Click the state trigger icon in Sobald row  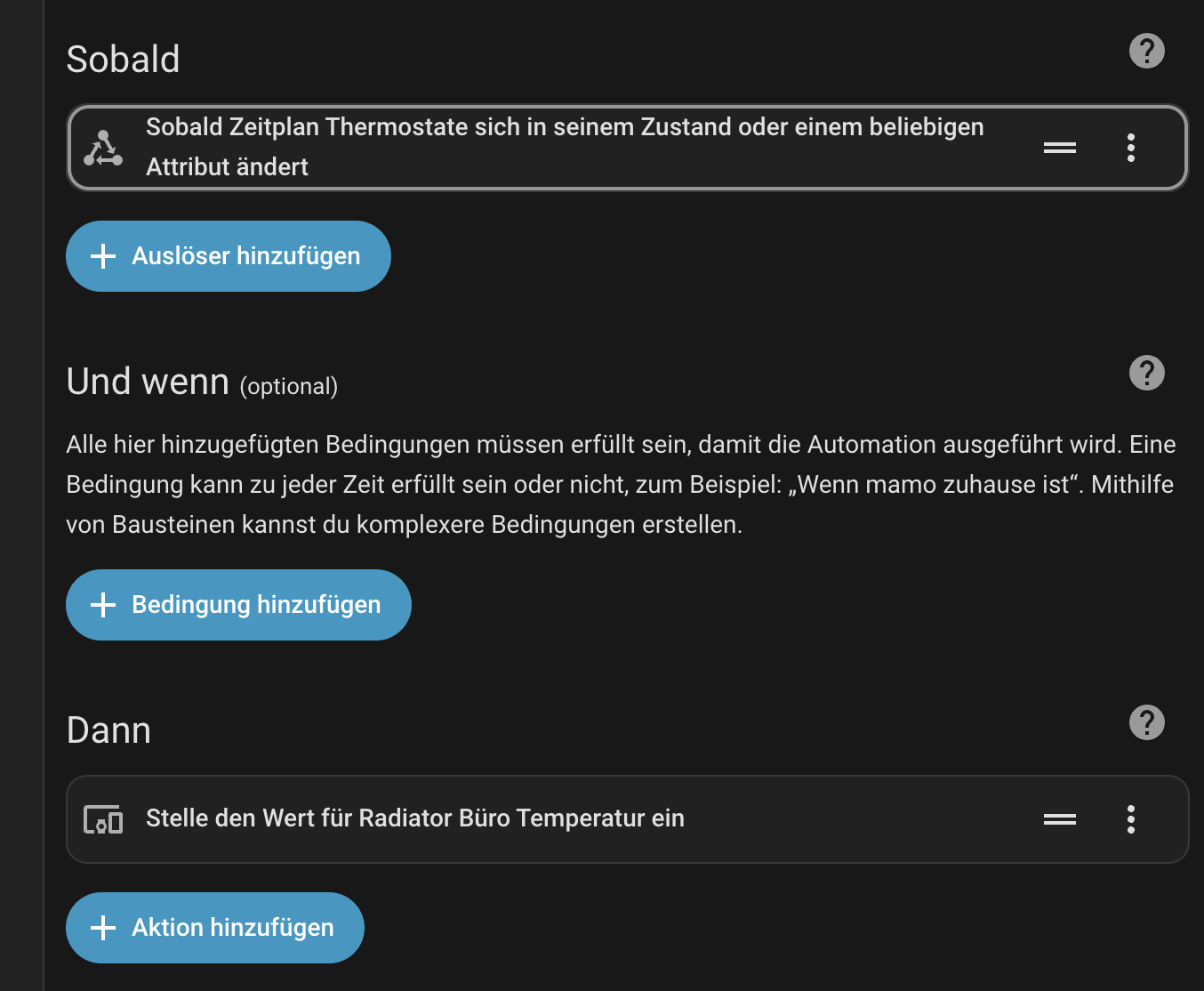point(103,148)
